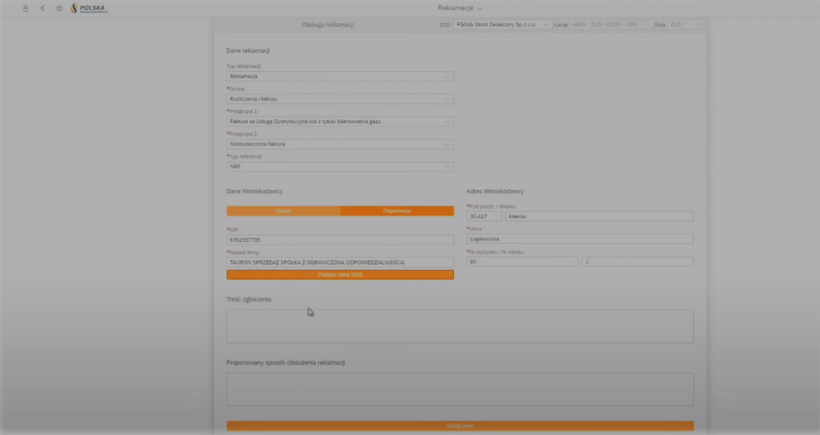Expand the Typ referencji dropdown
Viewport: 820px width, 435px height.
(x=340, y=167)
